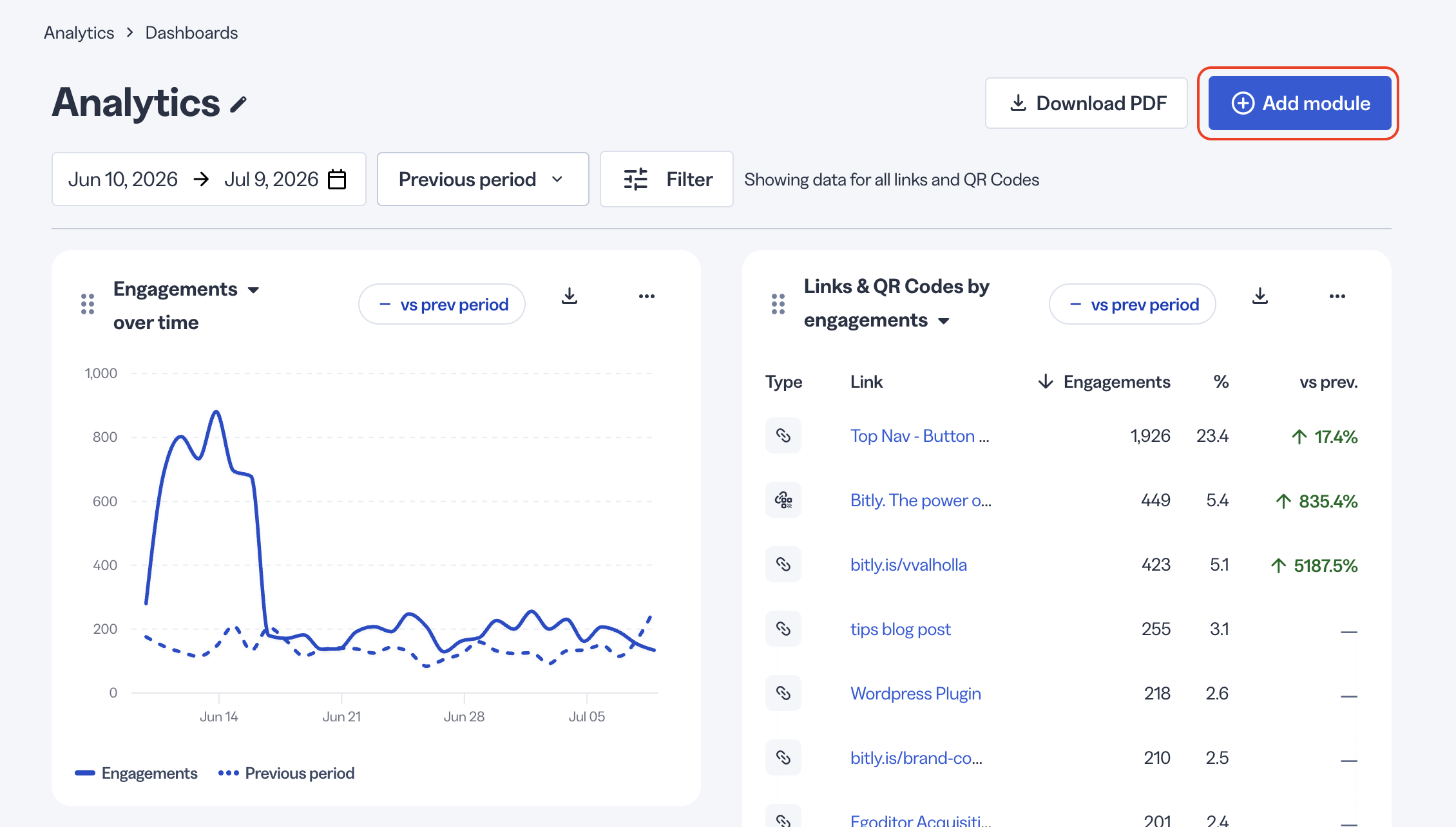Open more options for Engagements over time module
The image size is (1456, 827).
pos(647,296)
